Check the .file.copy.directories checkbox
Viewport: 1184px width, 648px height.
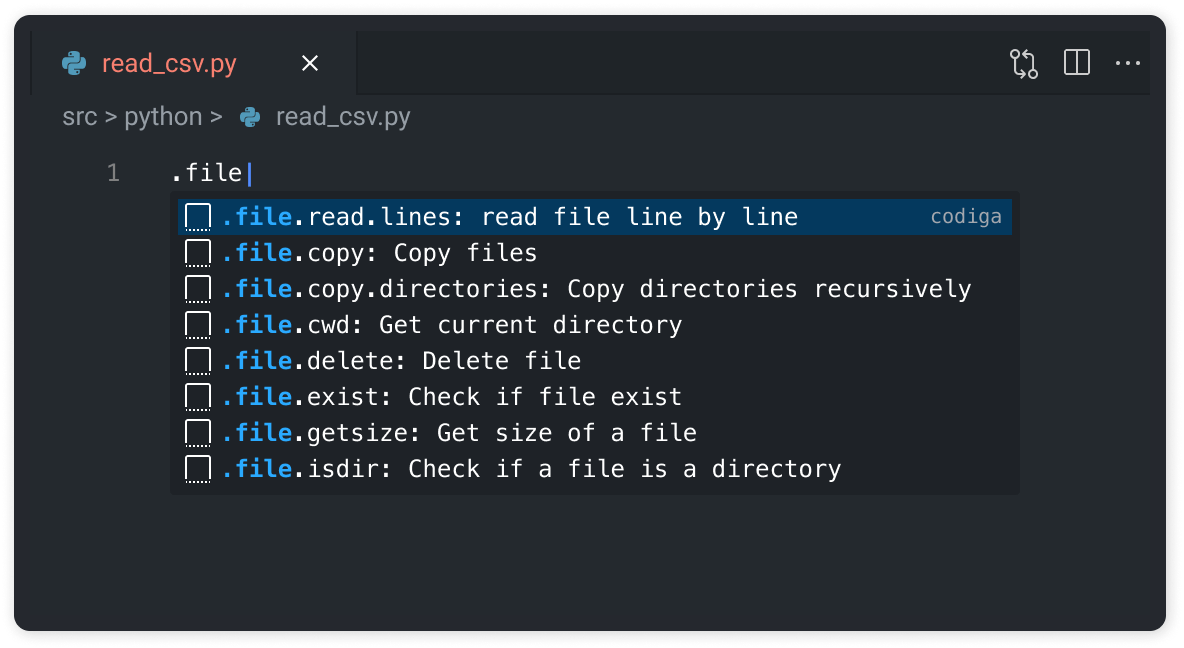197,288
